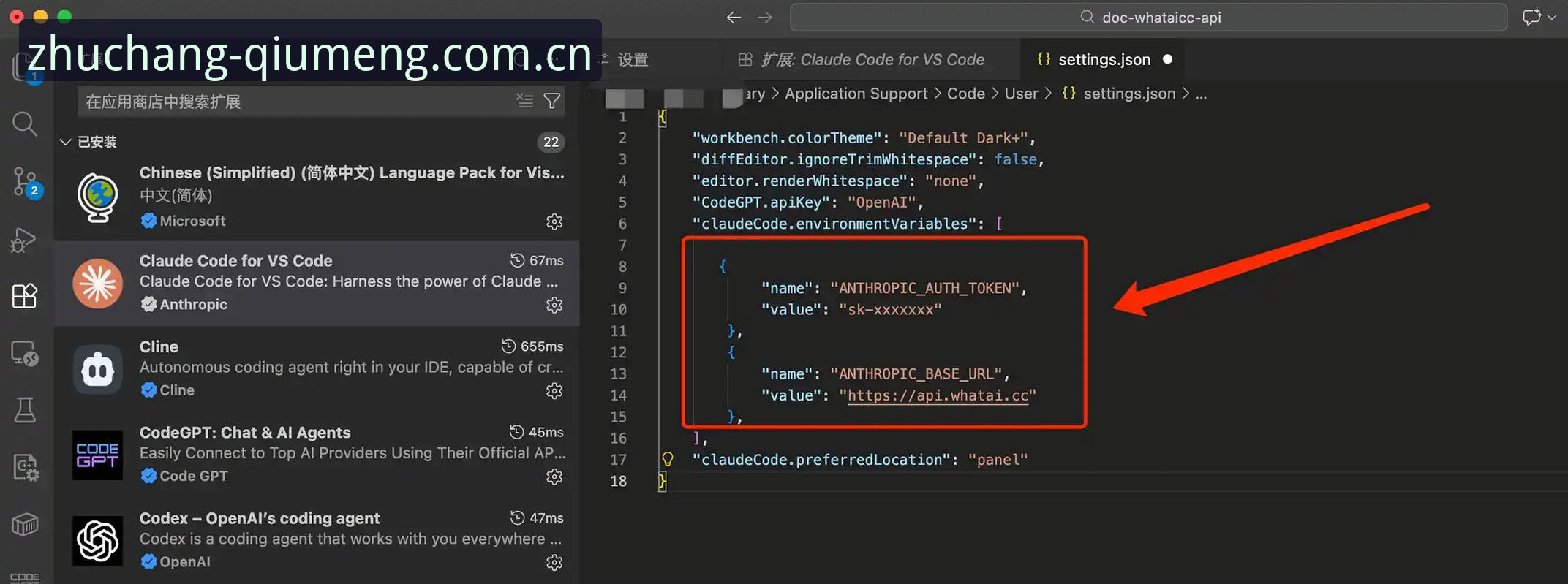Select the Extensions view icon in the activity bar
The height and width of the screenshot is (584, 1568).
(x=25, y=296)
